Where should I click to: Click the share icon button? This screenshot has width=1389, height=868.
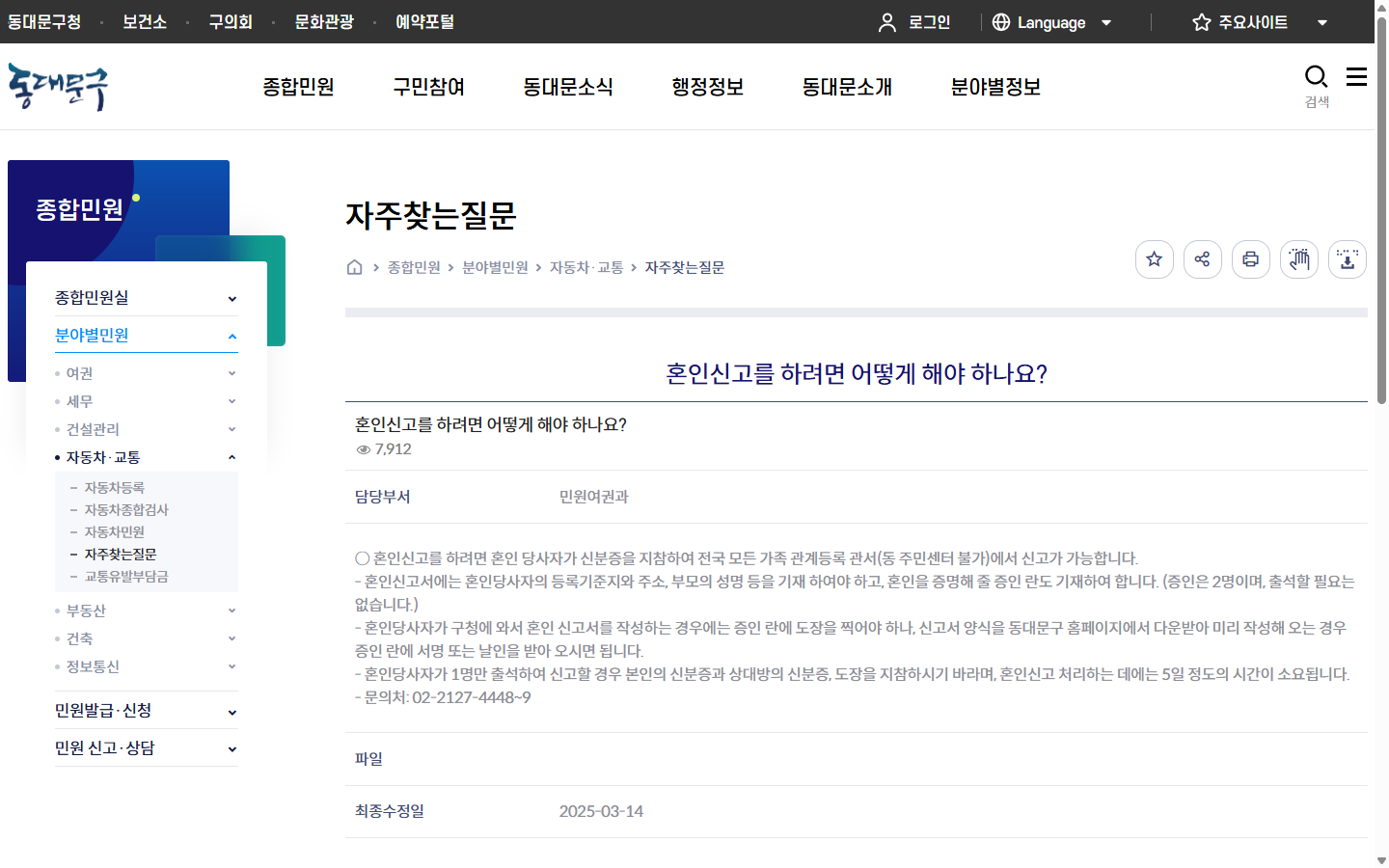click(1203, 259)
